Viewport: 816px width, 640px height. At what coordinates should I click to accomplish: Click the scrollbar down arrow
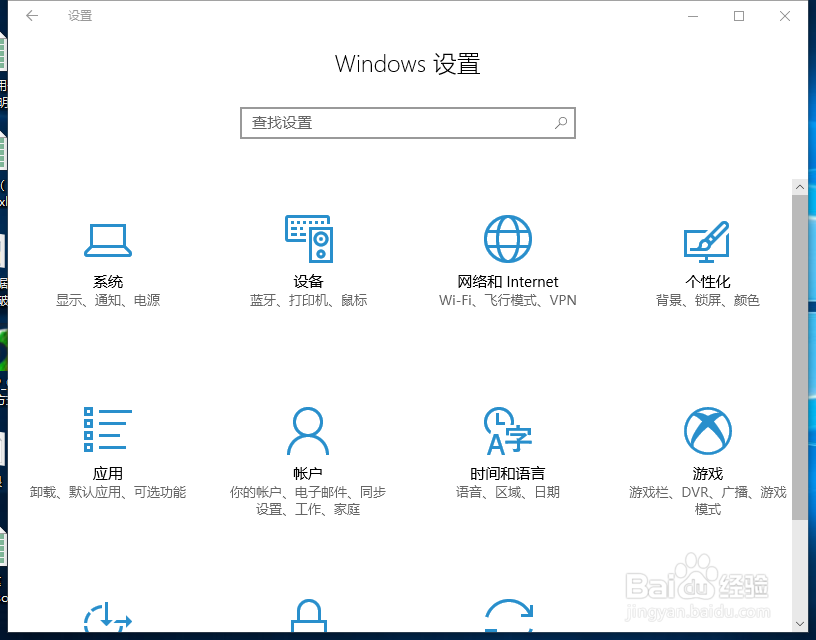(x=800, y=624)
